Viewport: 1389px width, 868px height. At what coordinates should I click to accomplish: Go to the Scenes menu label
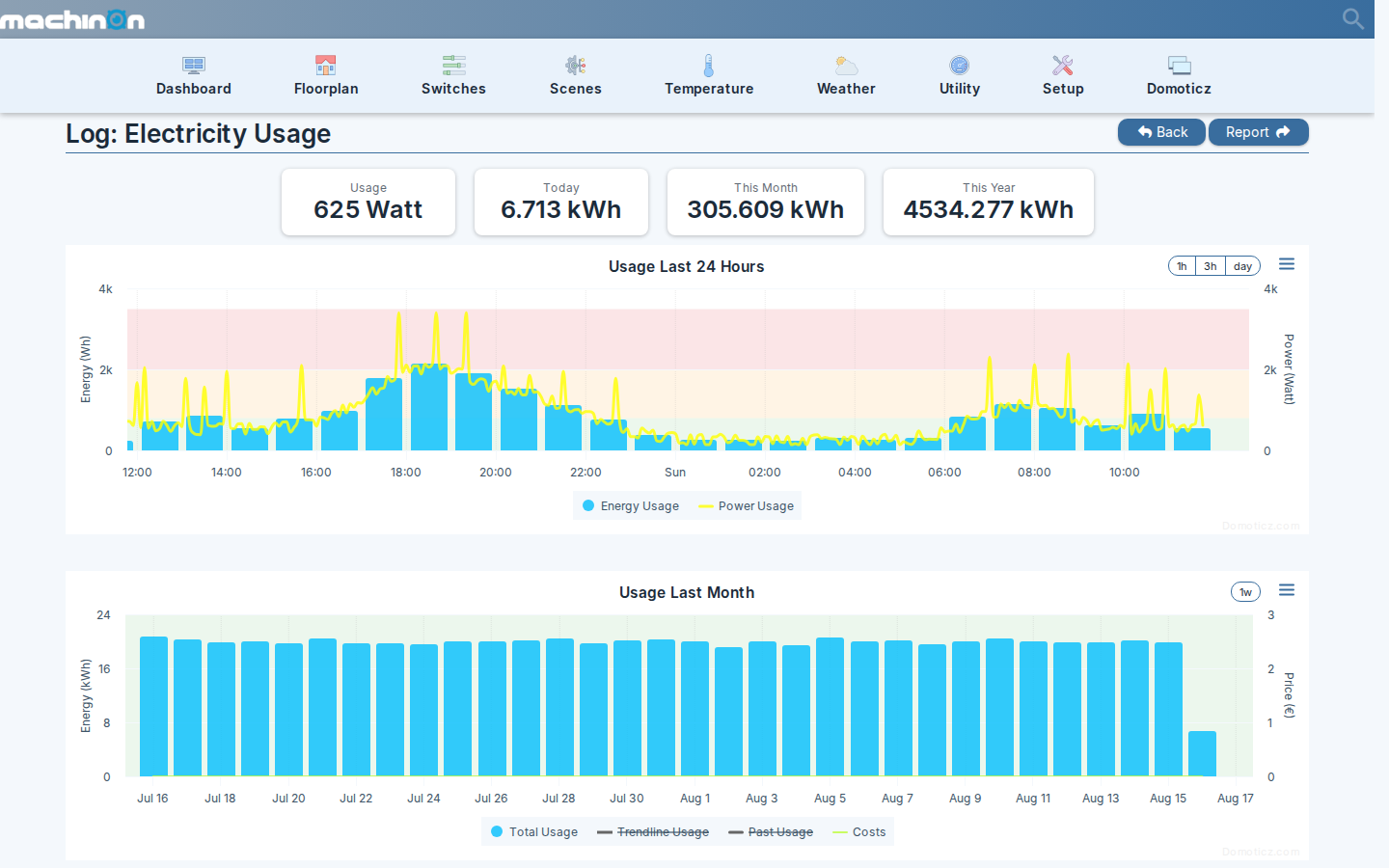(576, 89)
